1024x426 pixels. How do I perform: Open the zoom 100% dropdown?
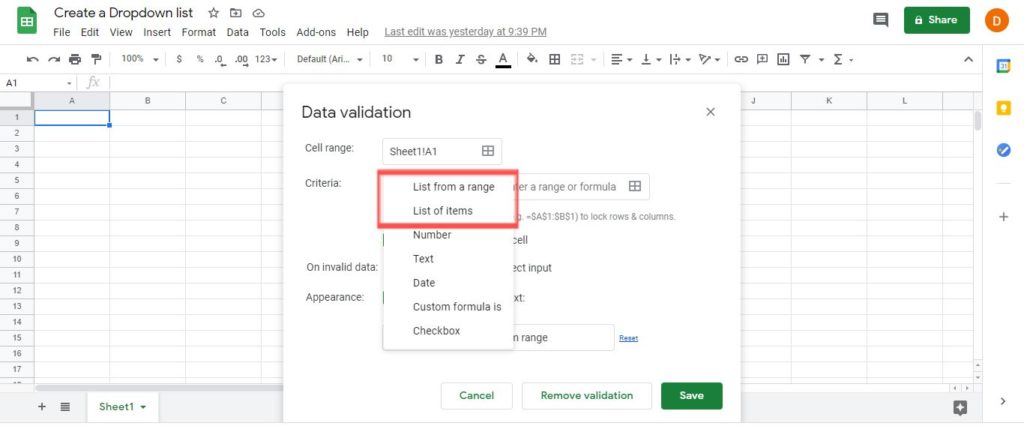click(x=140, y=59)
